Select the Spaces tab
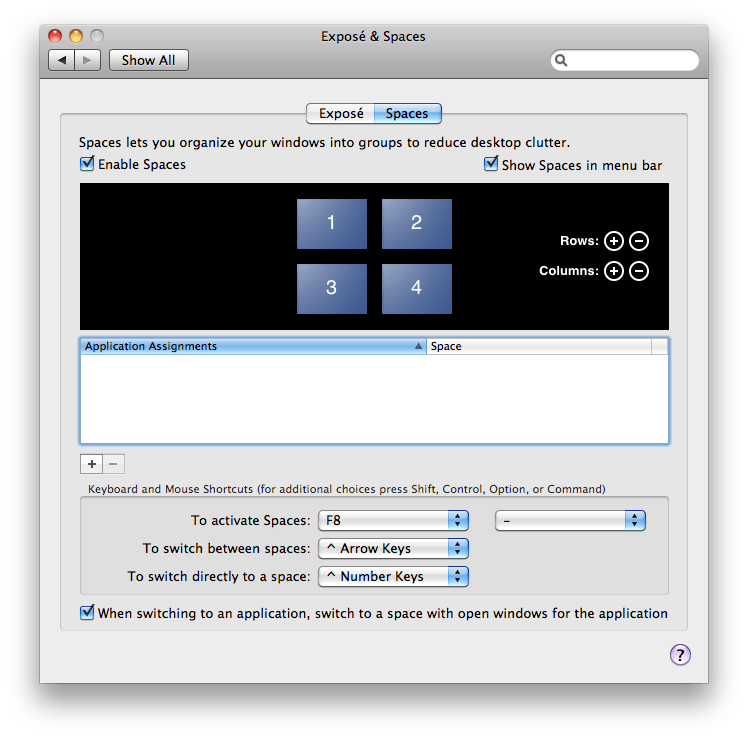The image size is (748, 738). coord(407,114)
